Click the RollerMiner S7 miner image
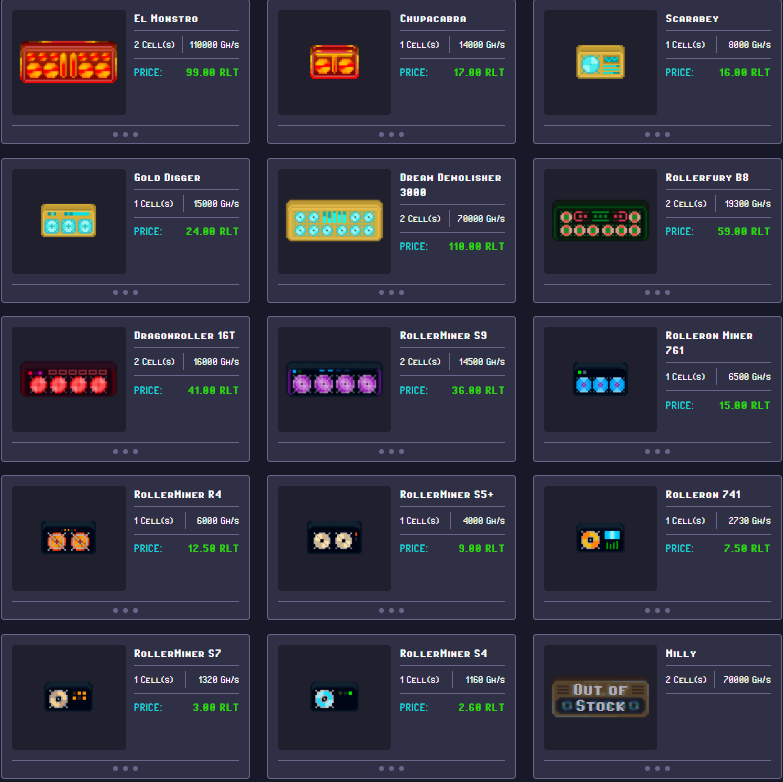The height and width of the screenshot is (782, 783). click(68, 697)
